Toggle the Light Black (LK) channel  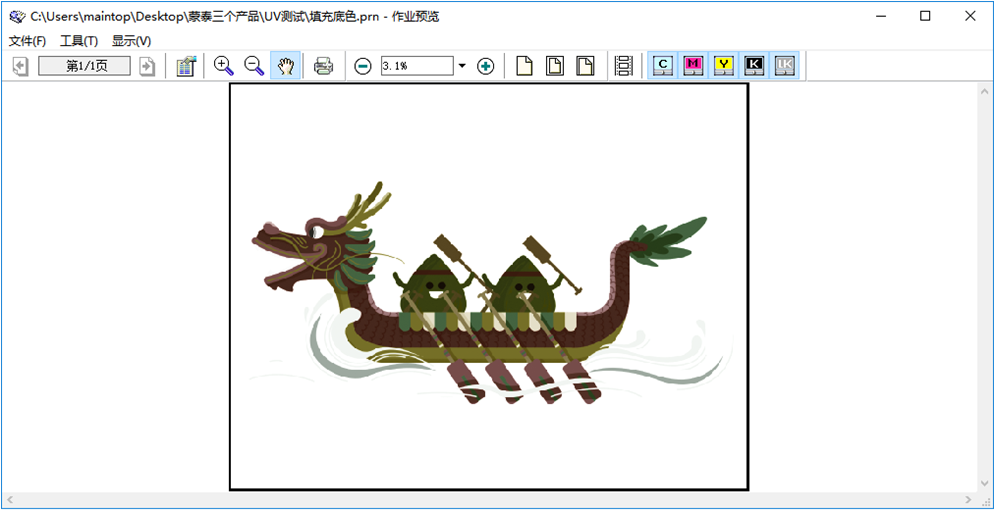784,65
